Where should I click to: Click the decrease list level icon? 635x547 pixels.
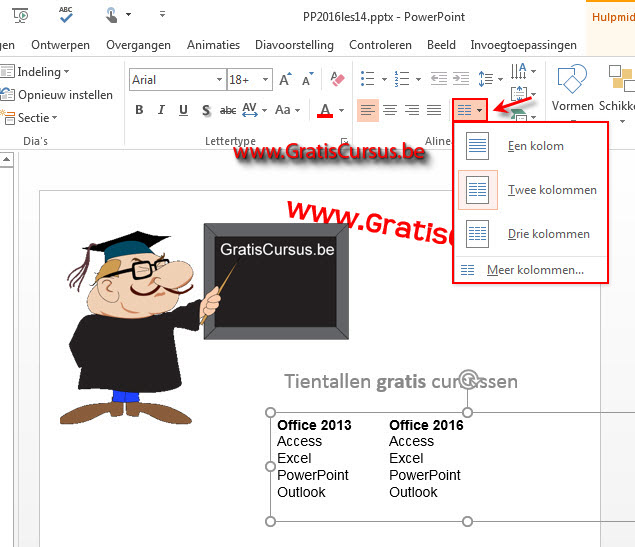(439, 79)
